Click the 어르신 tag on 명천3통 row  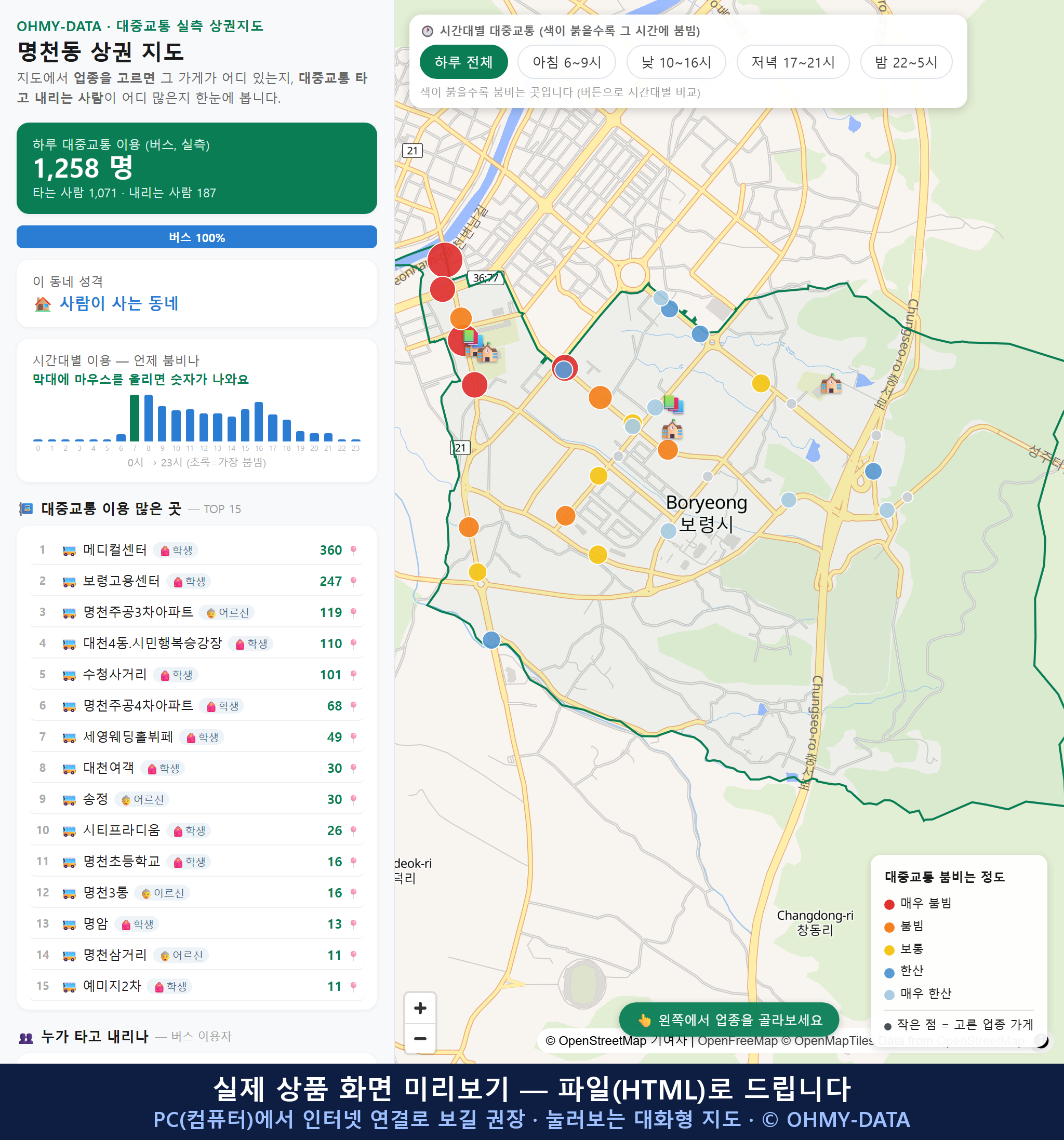(163, 893)
